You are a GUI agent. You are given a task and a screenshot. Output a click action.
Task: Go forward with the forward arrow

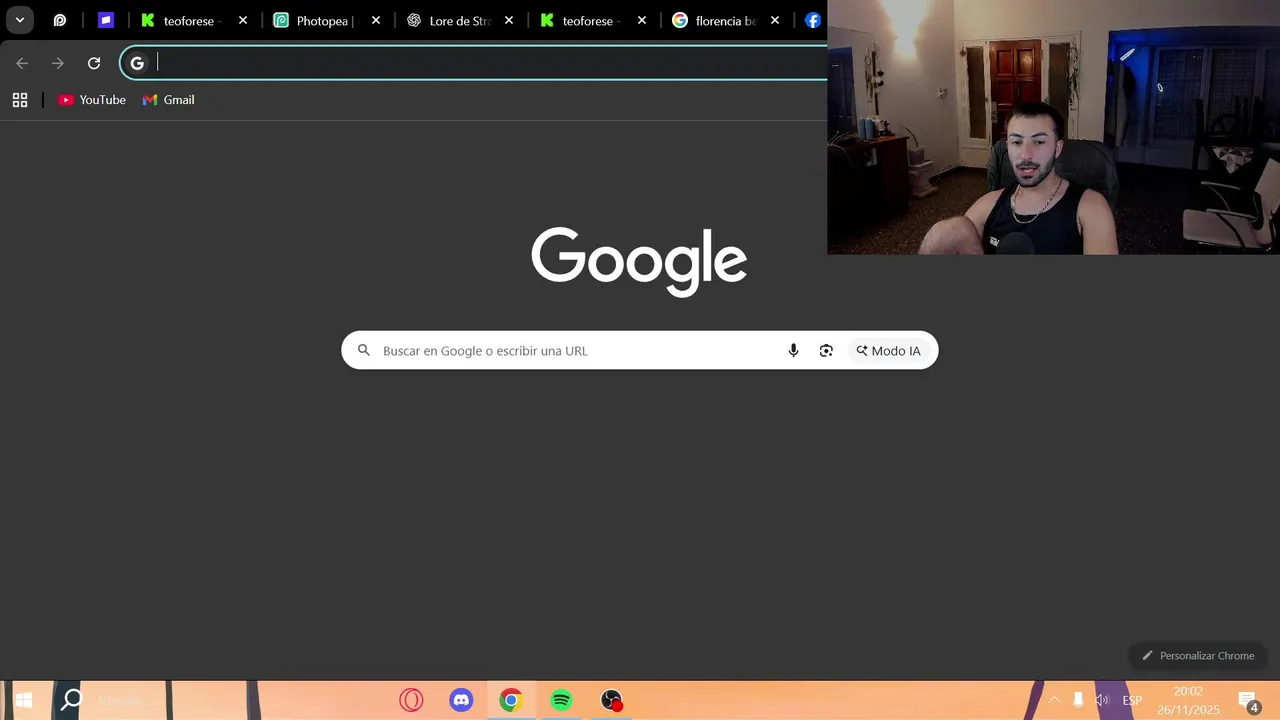(58, 63)
